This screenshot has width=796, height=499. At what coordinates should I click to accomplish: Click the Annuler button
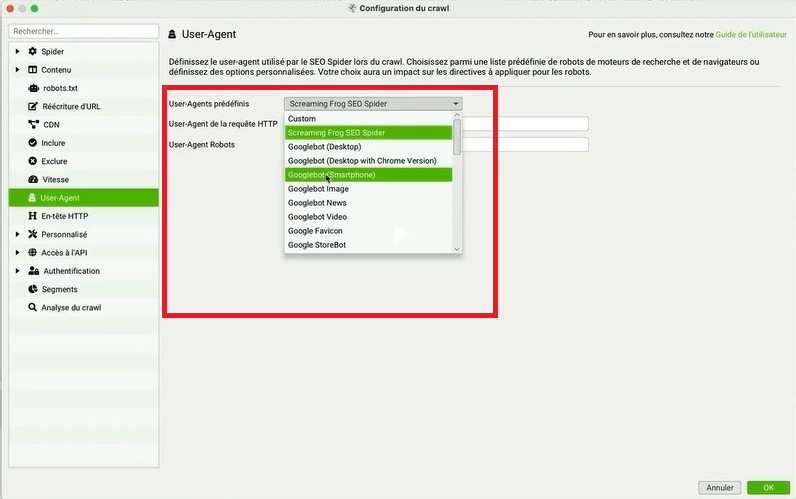pyautogui.click(x=719, y=487)
